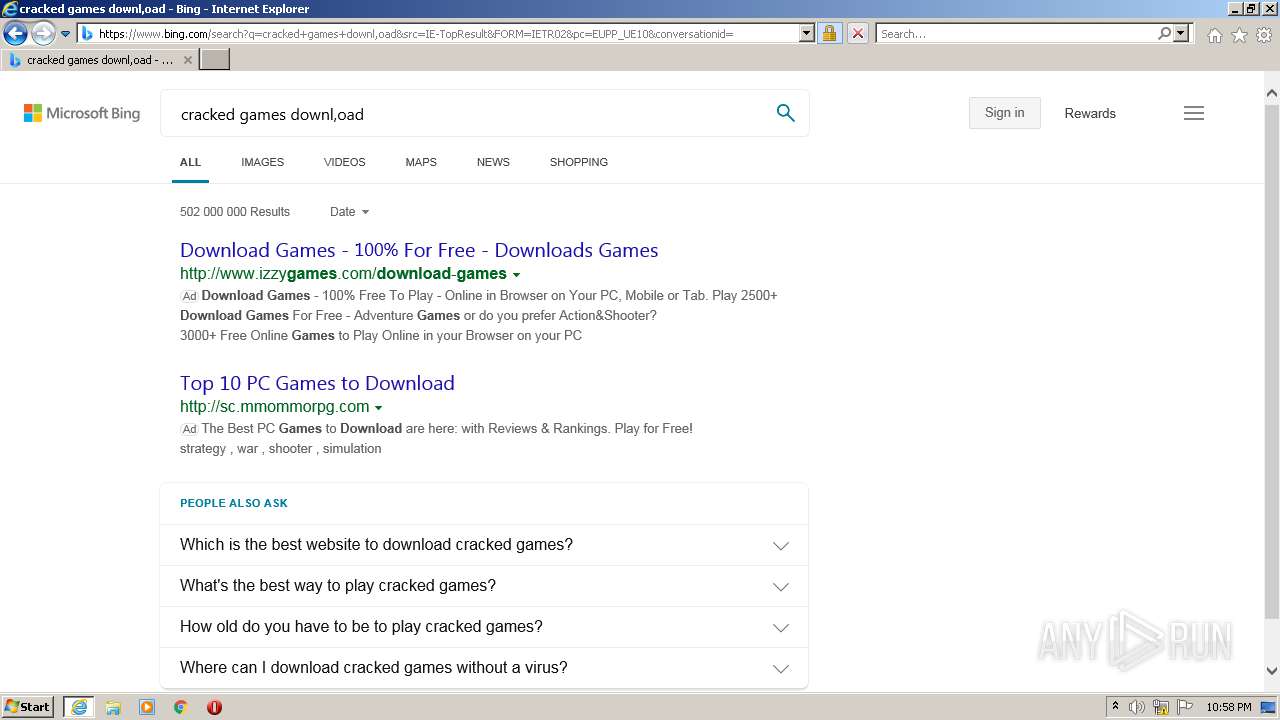Select the ALL results tab
Image resolution: width=1280 pixels, height=720 pixels.
click(x=190, y=162)
